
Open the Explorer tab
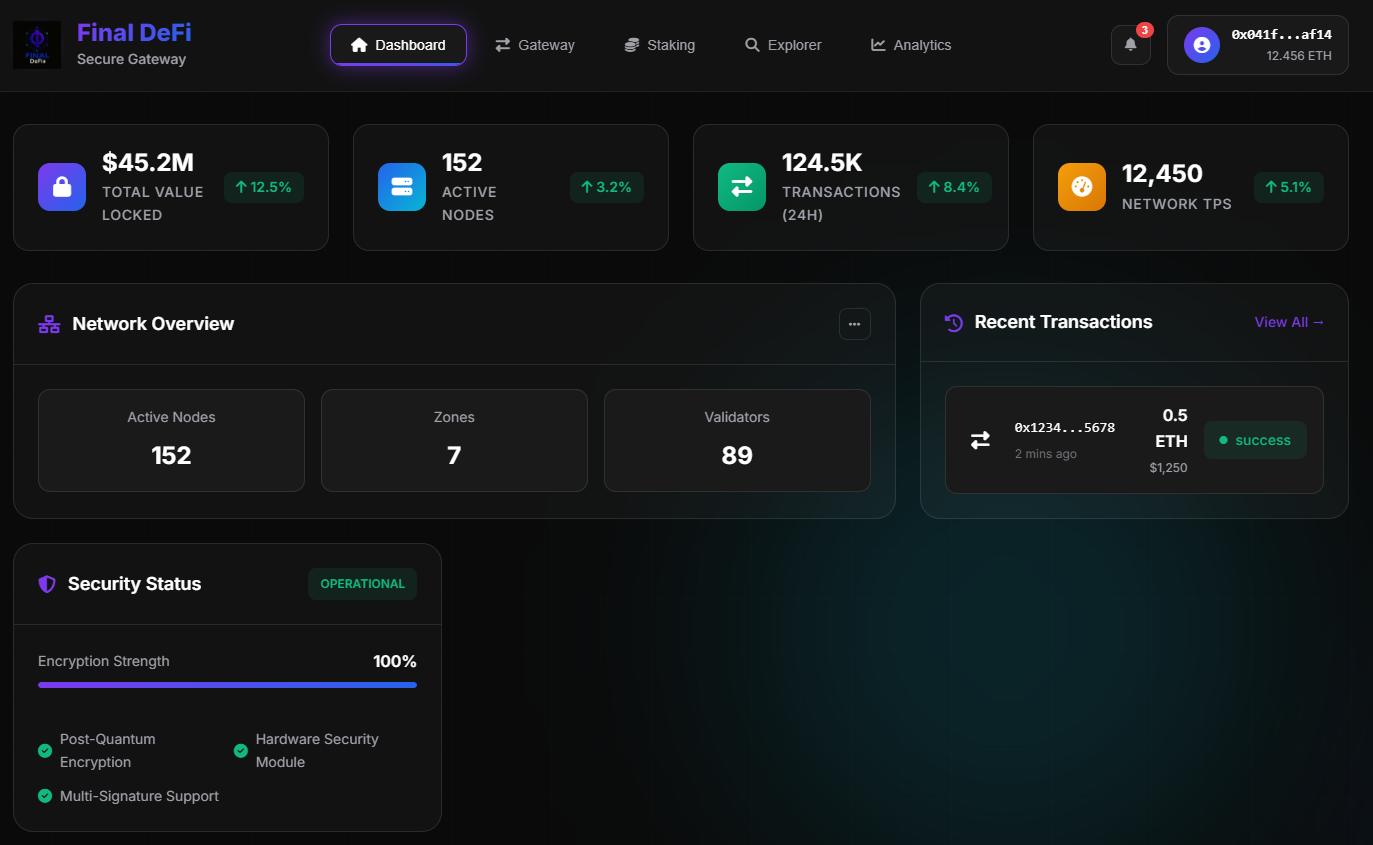[783, 45]
